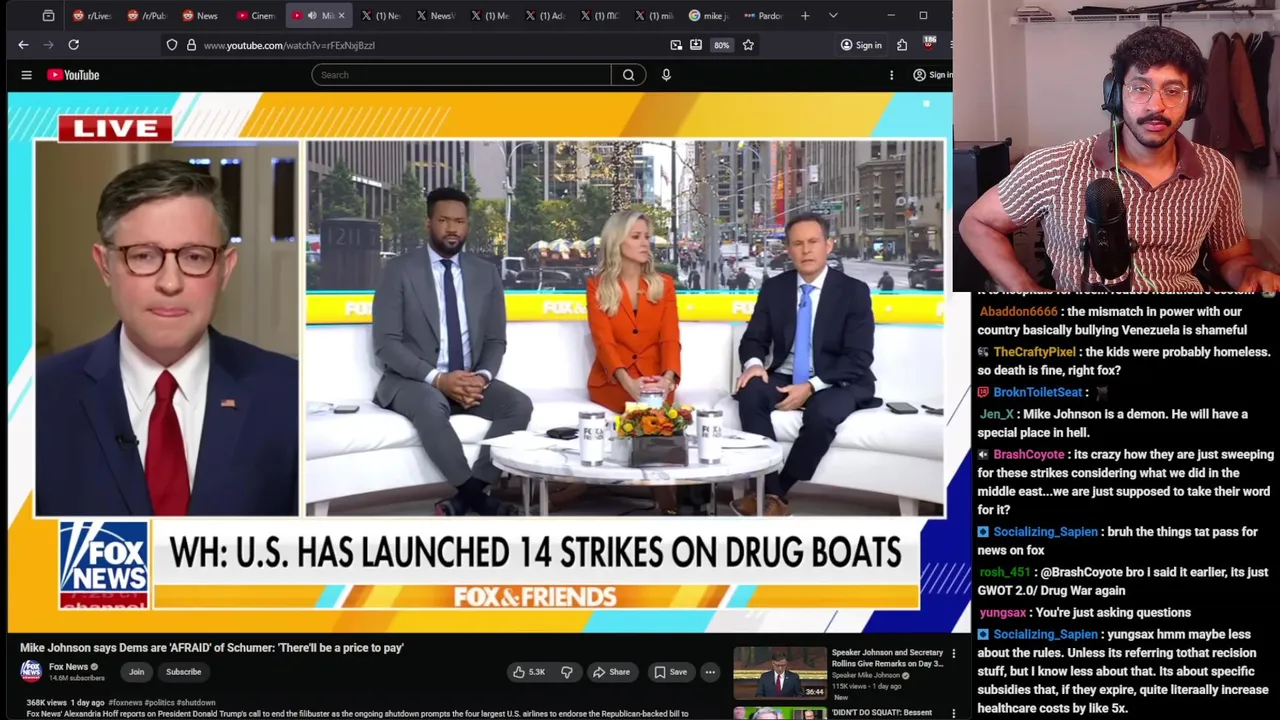Change zoom level 80% indicator

[721, 45]
